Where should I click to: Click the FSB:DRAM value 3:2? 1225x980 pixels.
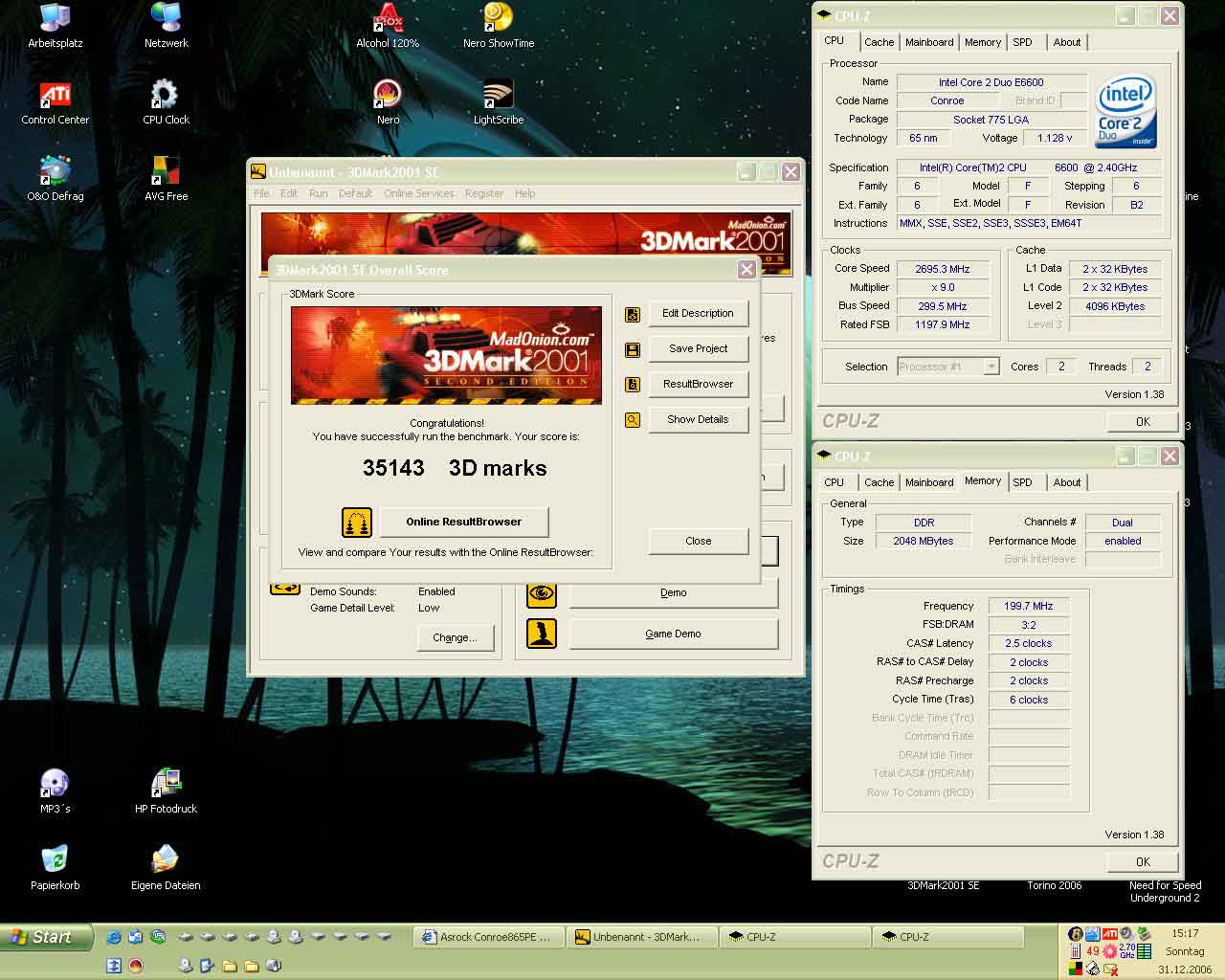(x=1029, y=625)
